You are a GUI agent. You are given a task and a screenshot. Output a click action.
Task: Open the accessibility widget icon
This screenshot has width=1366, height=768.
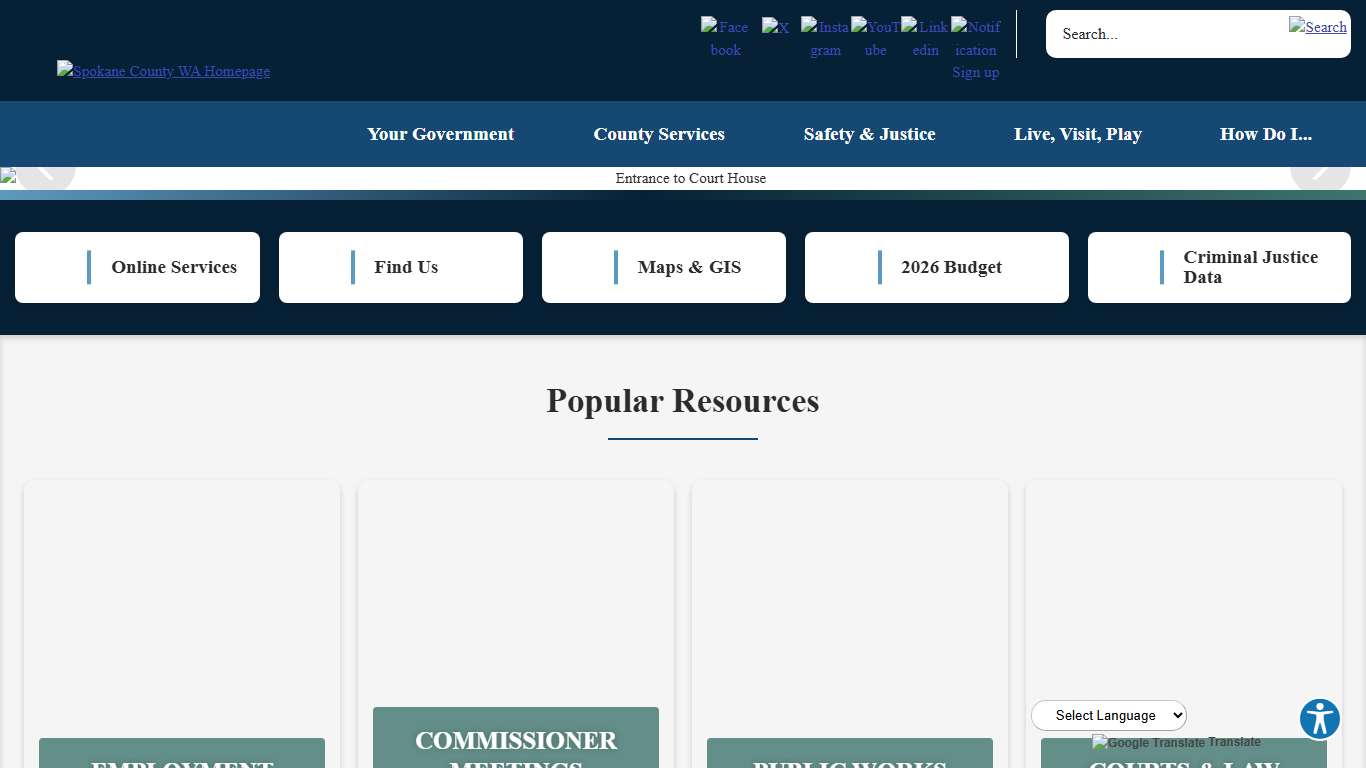[x=1319, y=718]
